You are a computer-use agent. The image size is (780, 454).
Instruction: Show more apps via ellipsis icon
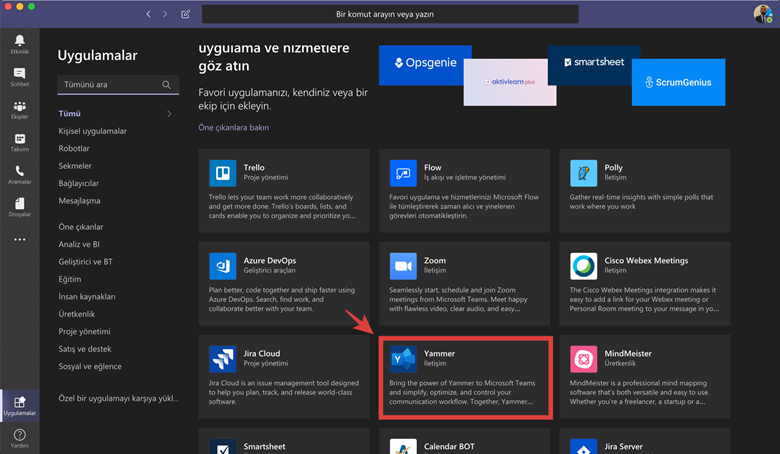point(19,240)
